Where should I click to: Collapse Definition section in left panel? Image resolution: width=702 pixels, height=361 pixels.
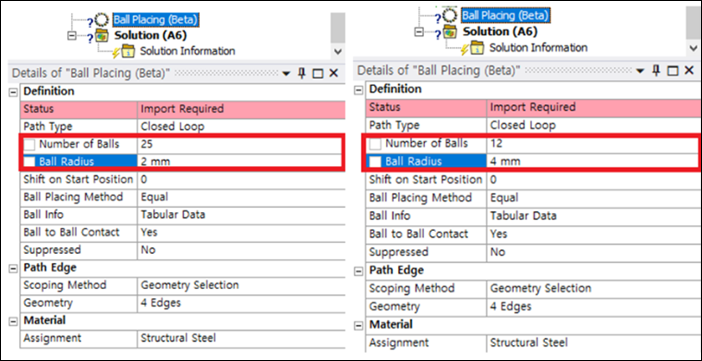pos(13,92)
